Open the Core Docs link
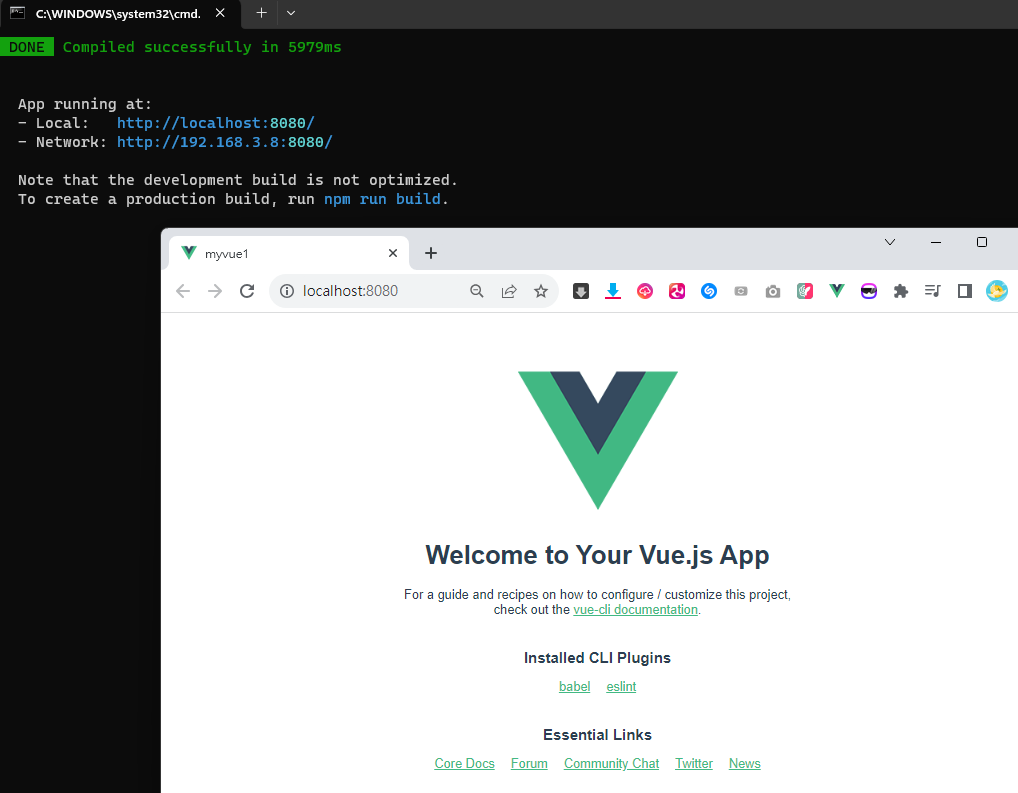Screen dimensions: 1018x793 point(464,764)
